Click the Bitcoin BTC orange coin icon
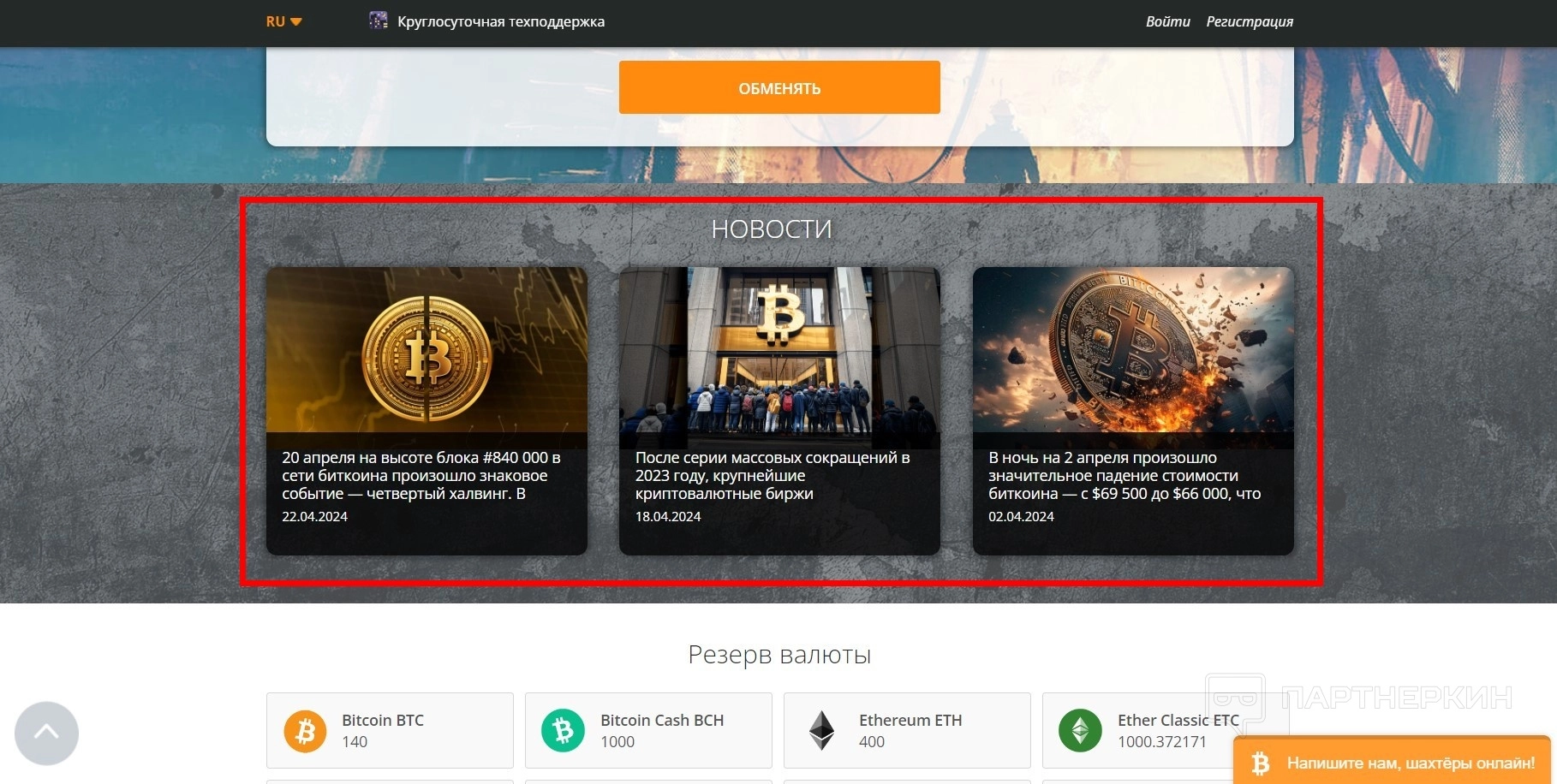 pos(305,731)
